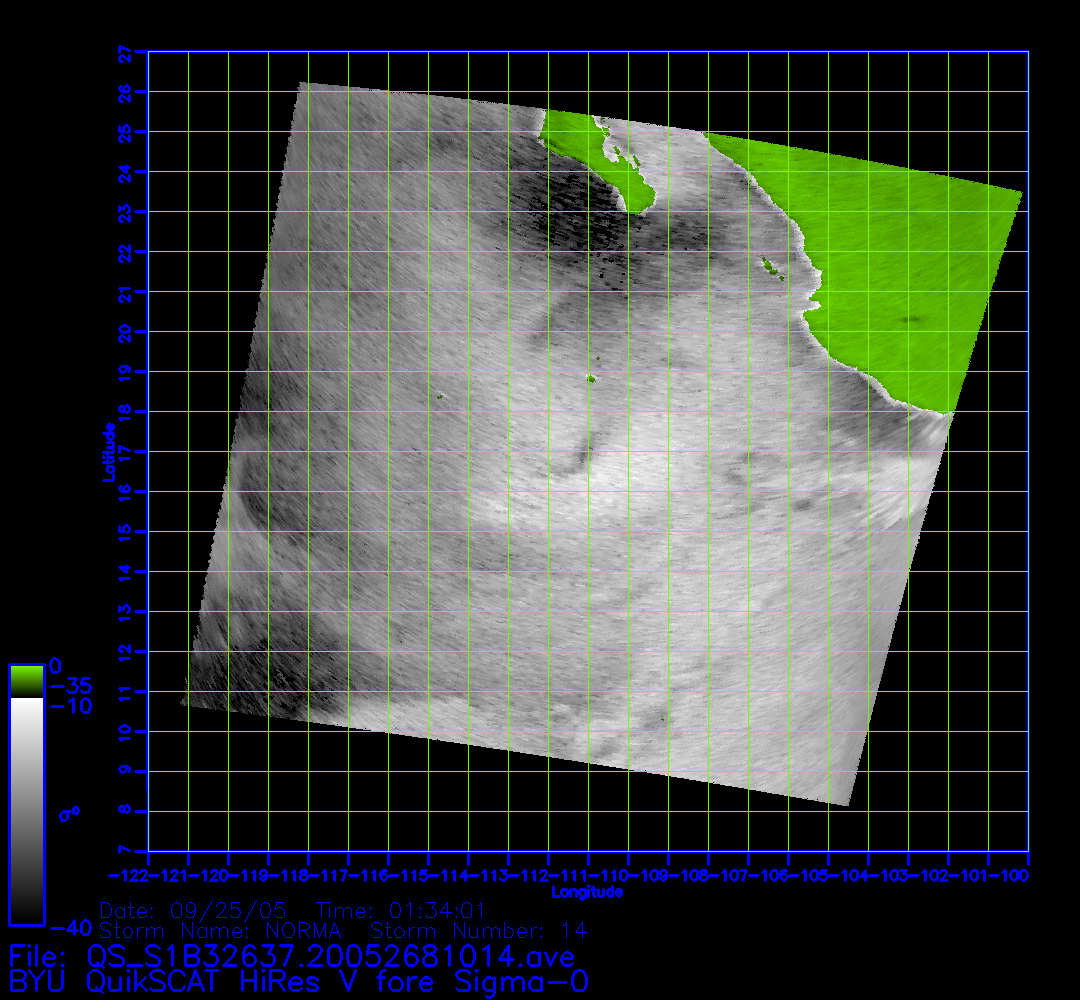Screen dimensions: 1080x1000
Task: Click the sigma symbol beside the color bar
Action: [x=68, y=814]
